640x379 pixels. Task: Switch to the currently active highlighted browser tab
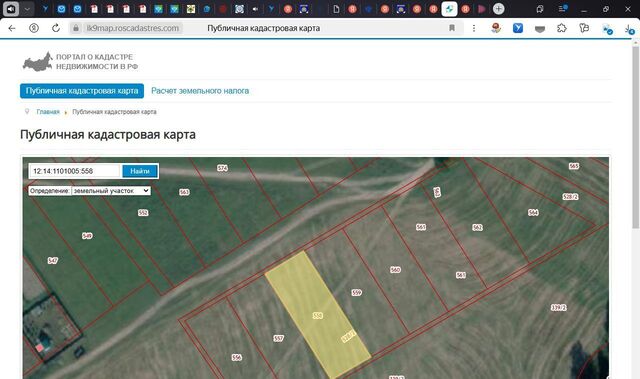[x=449, y=9]
